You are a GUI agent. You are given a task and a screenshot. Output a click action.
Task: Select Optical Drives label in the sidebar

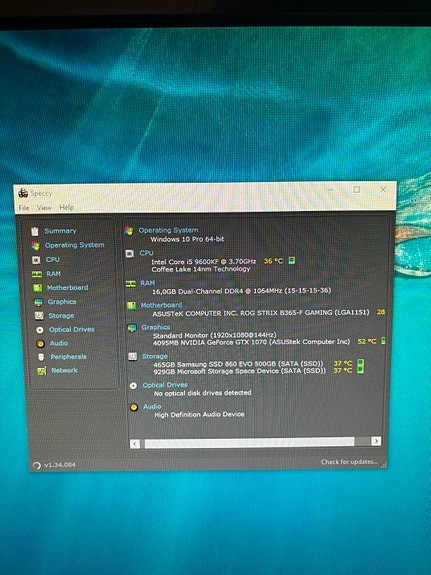pyautogui.click(x=72, y=329)
